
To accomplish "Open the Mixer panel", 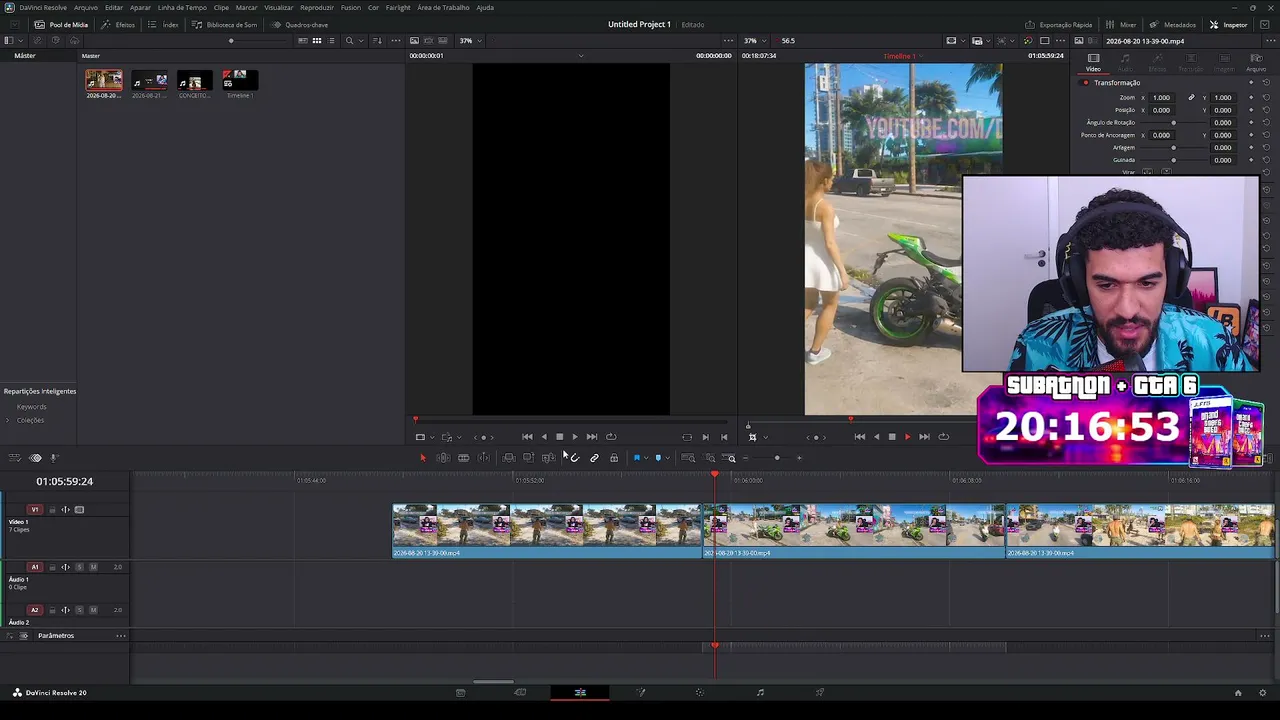I will tap(1121, 24).
